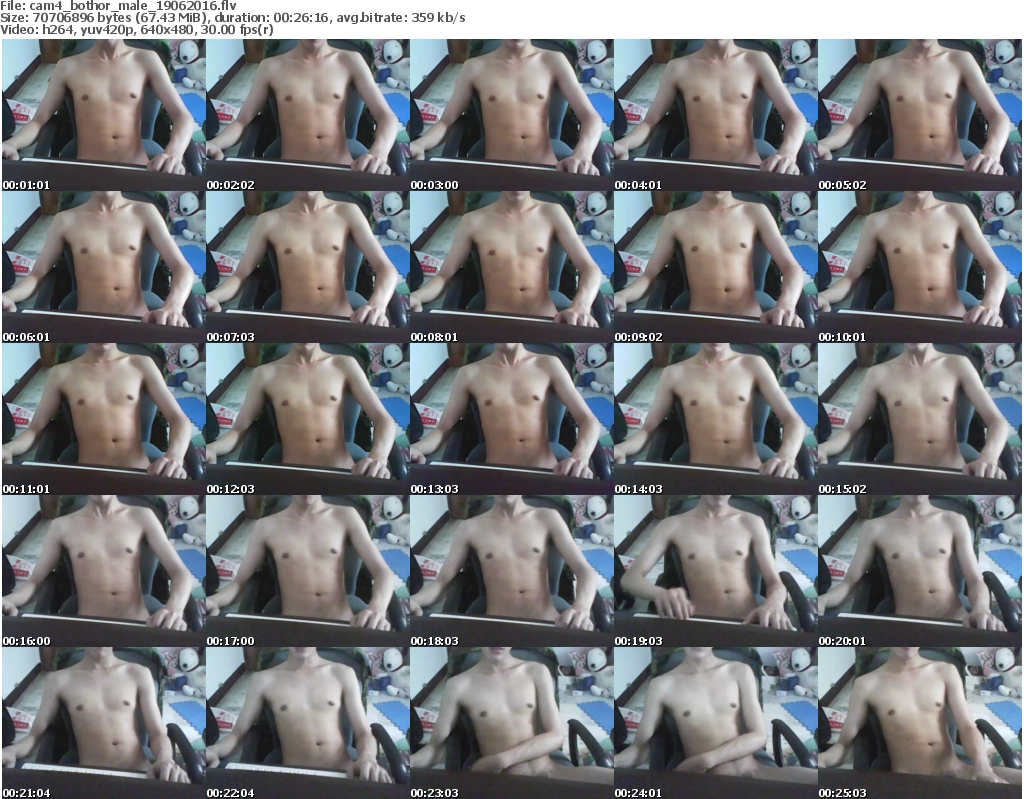Open the thumbnail stamped 00:02:02
The width and height of the screenshot is (1024, 799).
point(308,115)
